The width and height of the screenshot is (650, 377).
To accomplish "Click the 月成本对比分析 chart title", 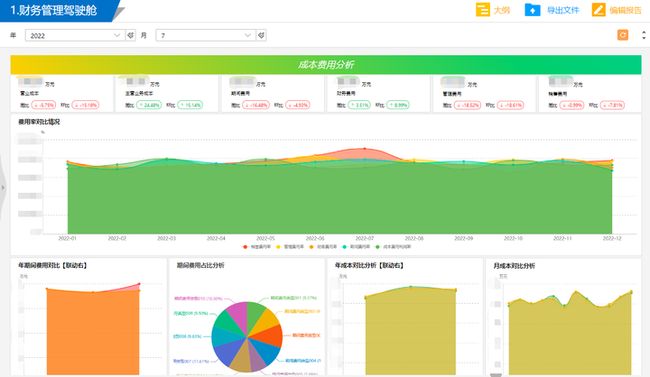I will pyautogui.click(x=514, y=266).
